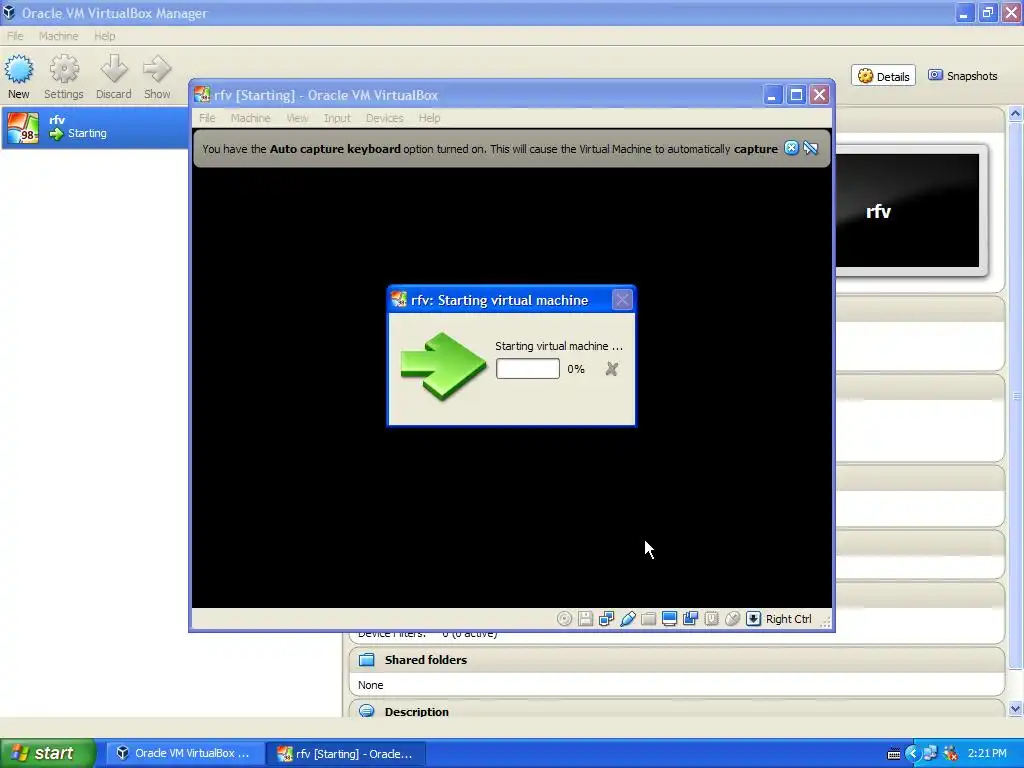Image resolution: width=1024 pixels, height=768 pixels.
Task: Click the scroll up arrow in details pane
Action: click(1015, 114)
